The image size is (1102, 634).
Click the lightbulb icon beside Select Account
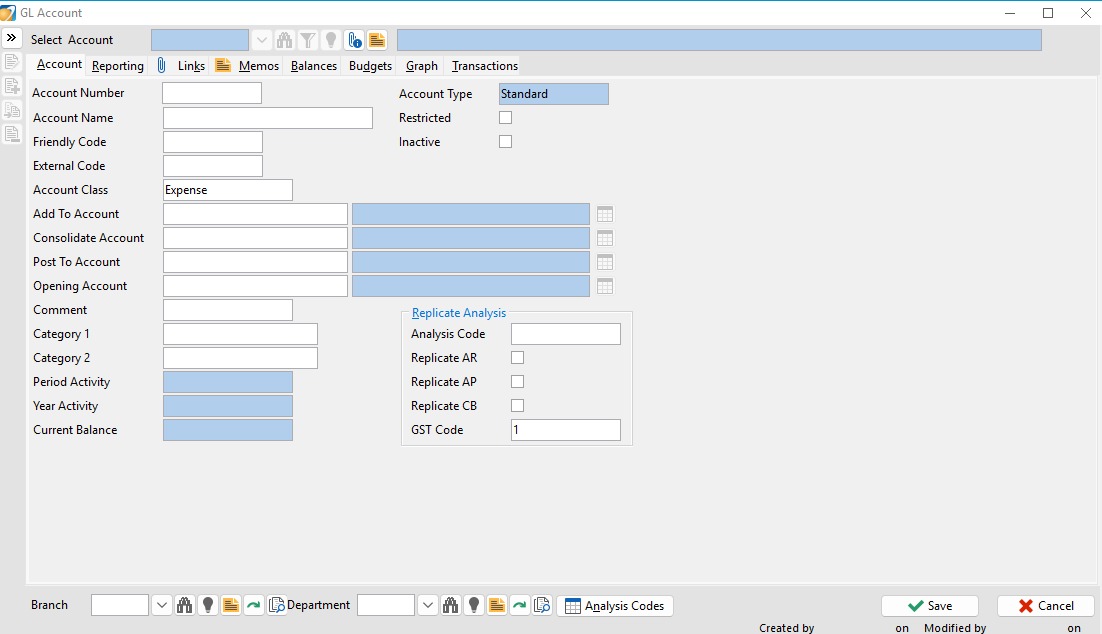330,40
